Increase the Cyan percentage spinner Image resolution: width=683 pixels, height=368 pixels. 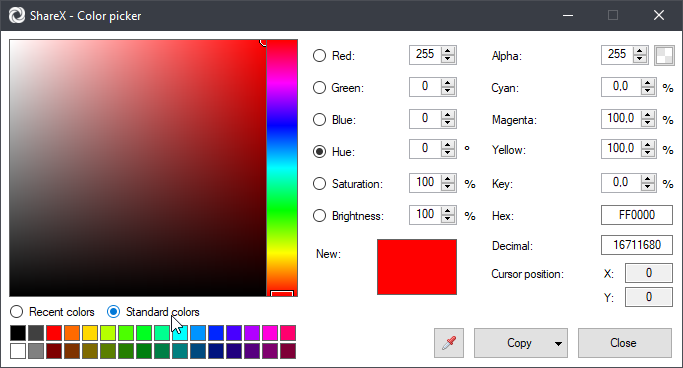[648, 83]
